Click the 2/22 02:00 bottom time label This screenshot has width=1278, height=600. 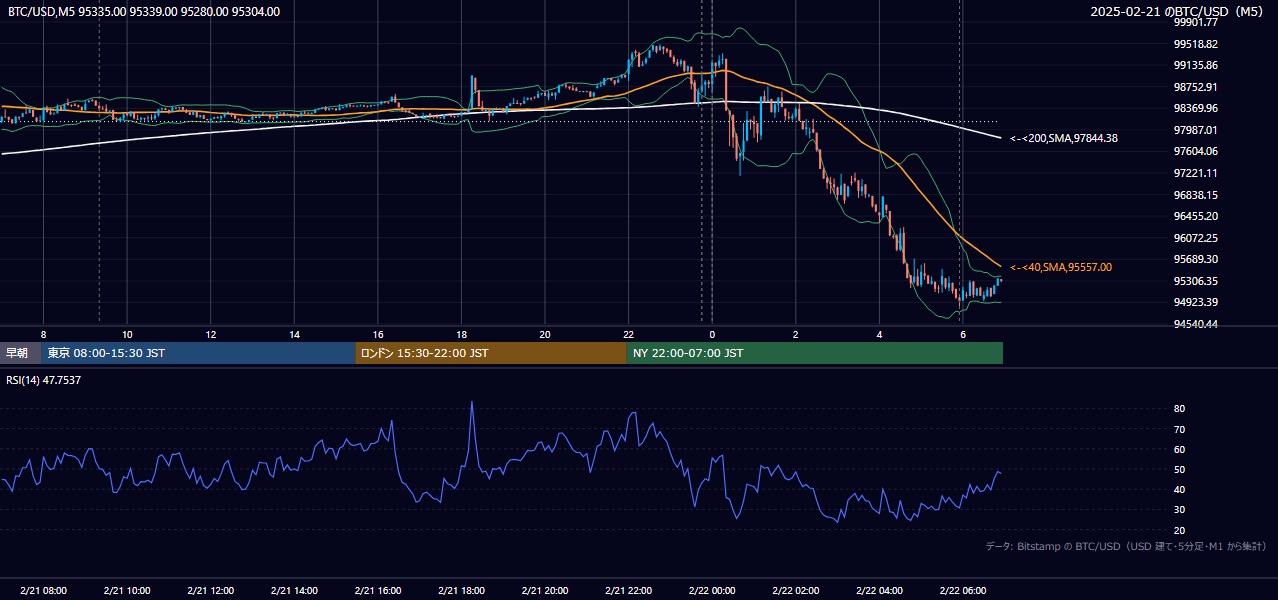[795, 591]
